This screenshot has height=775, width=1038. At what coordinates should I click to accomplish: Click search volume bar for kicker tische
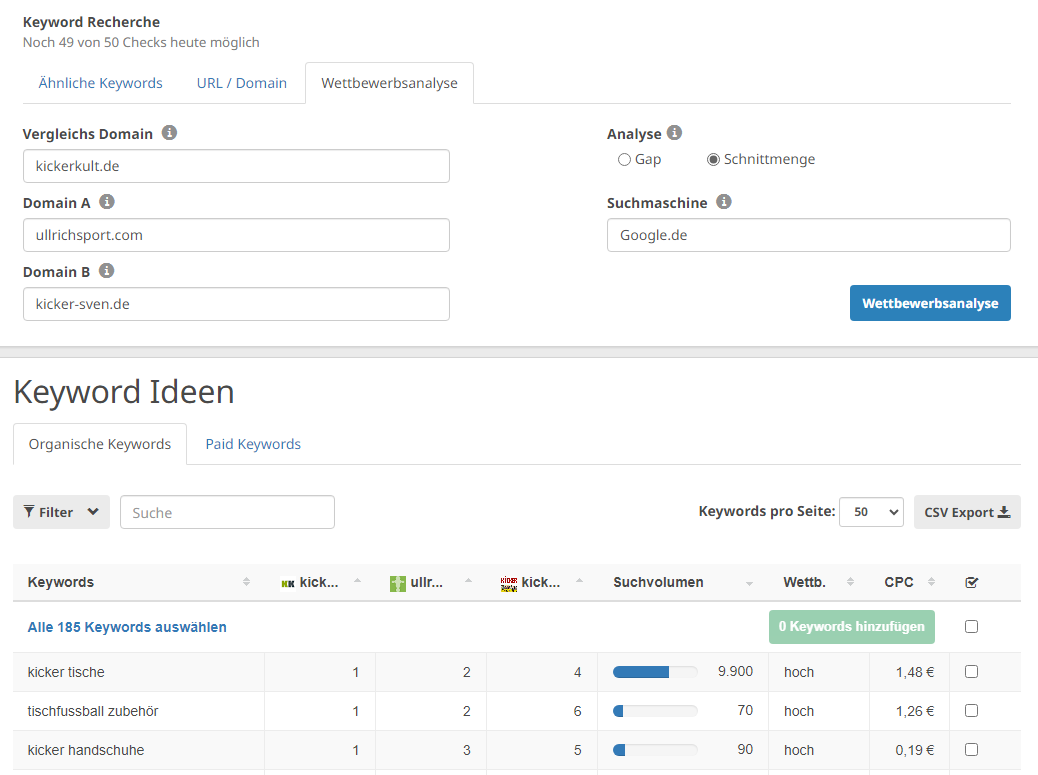click(x=655, y=672)
